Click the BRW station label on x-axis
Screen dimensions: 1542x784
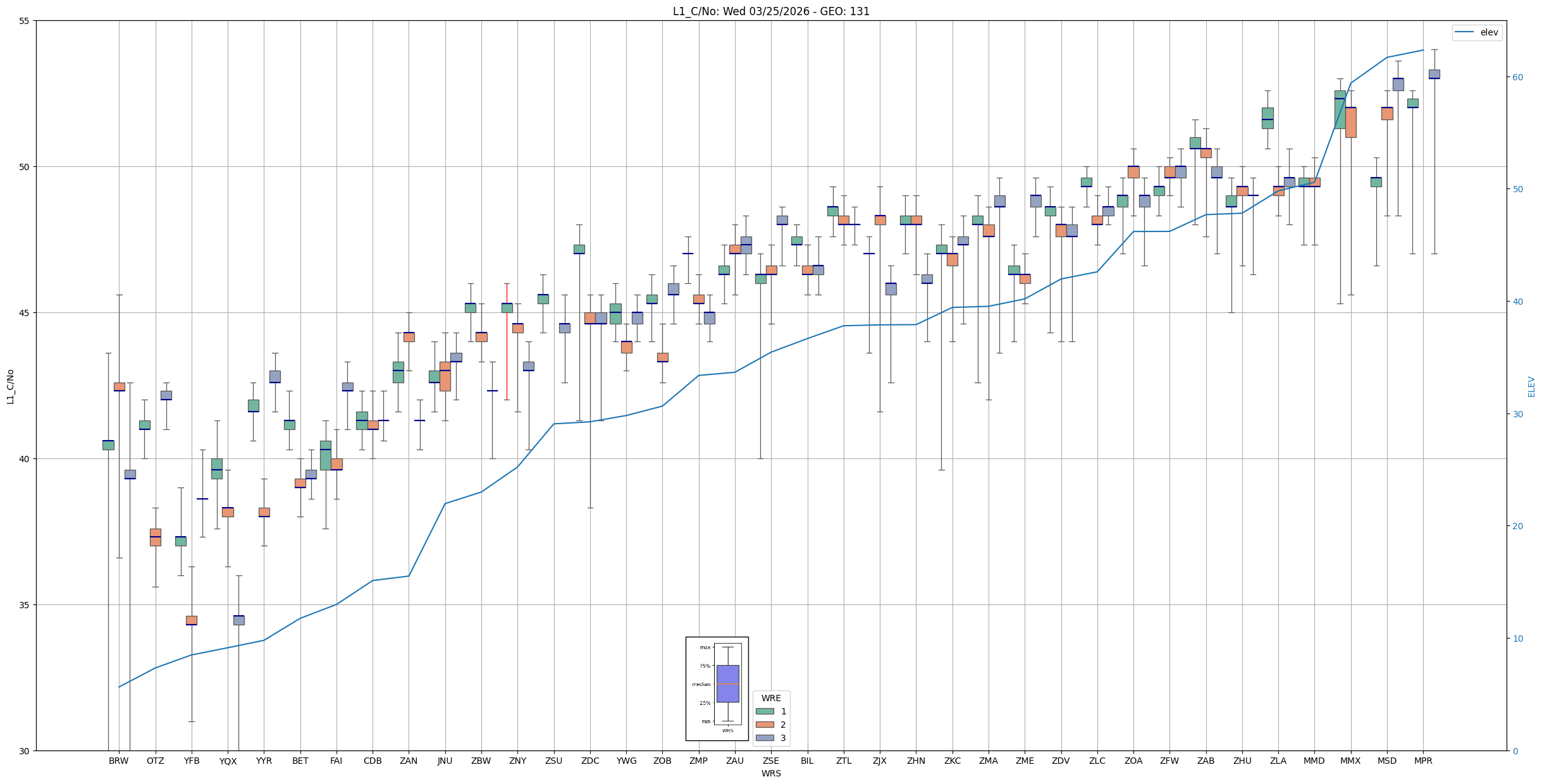tap(118, 761)
